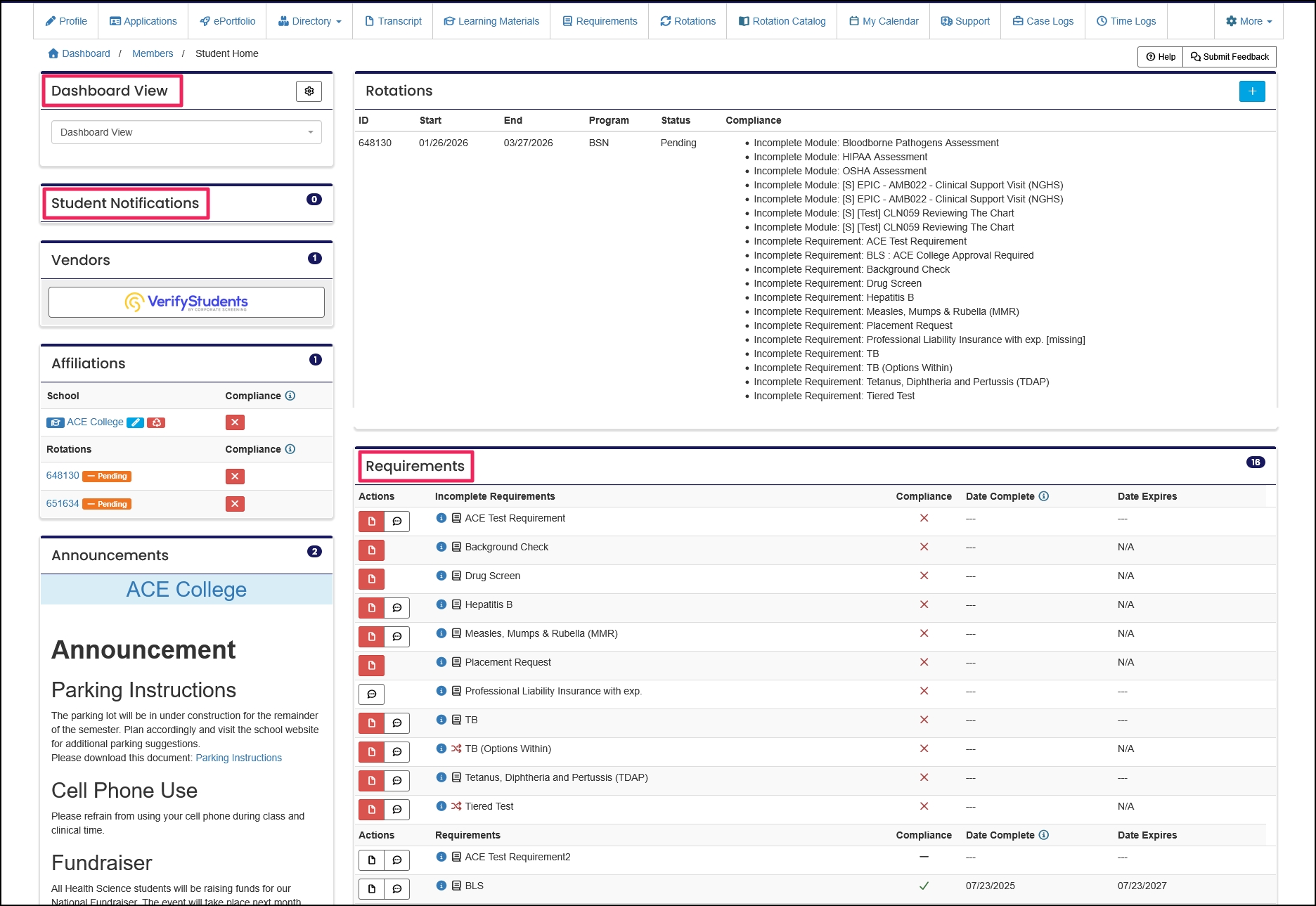Upload a document for the Background Check requirement
Screen dimensions: 1316x906
[371, 550]
